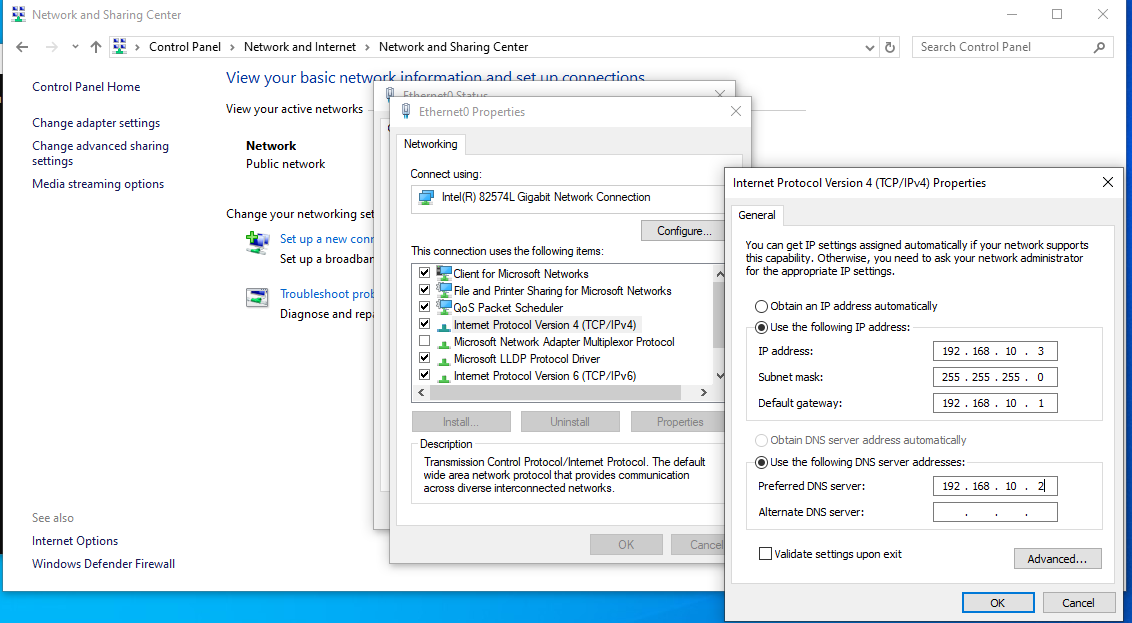1132x623 pixels.
Task: Click OK in Ethernet0 Properties
Action: pyautogui.click(x=626, y=544)
